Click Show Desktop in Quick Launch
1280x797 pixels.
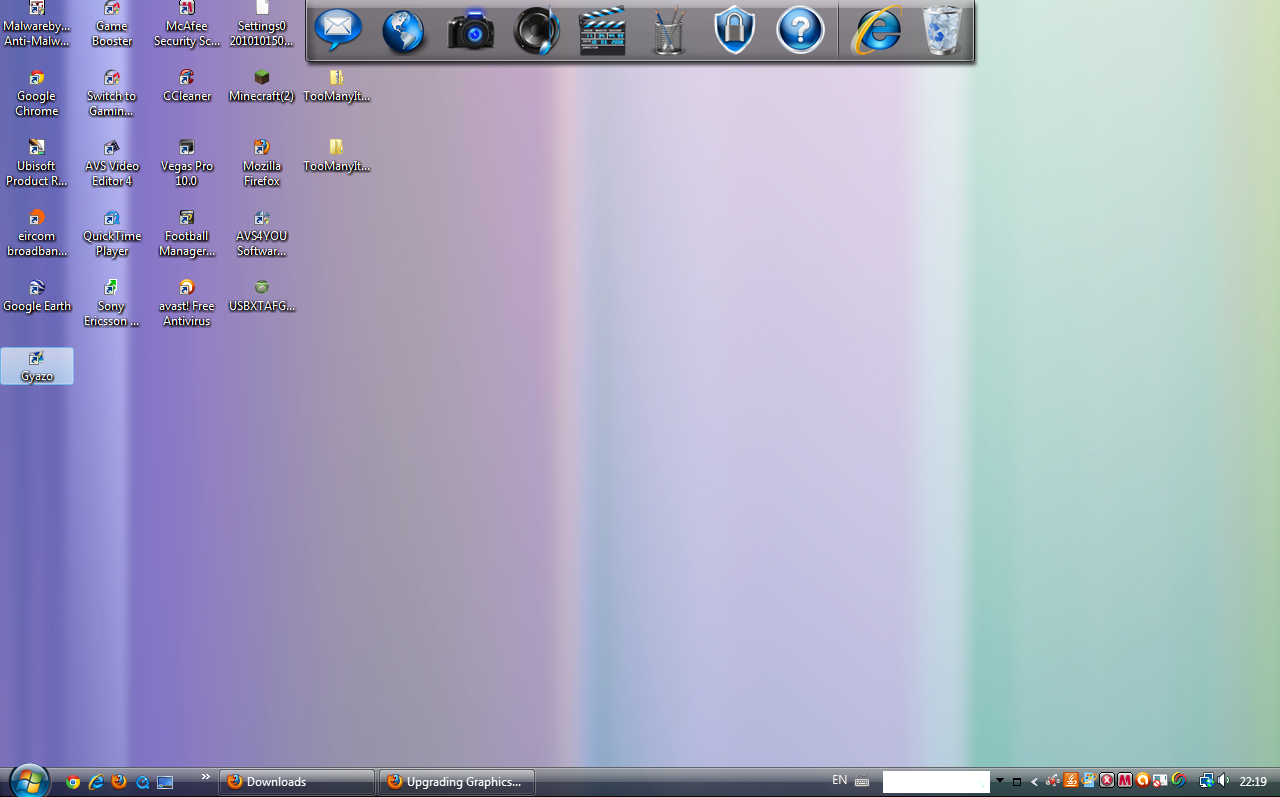pos(165,782)
